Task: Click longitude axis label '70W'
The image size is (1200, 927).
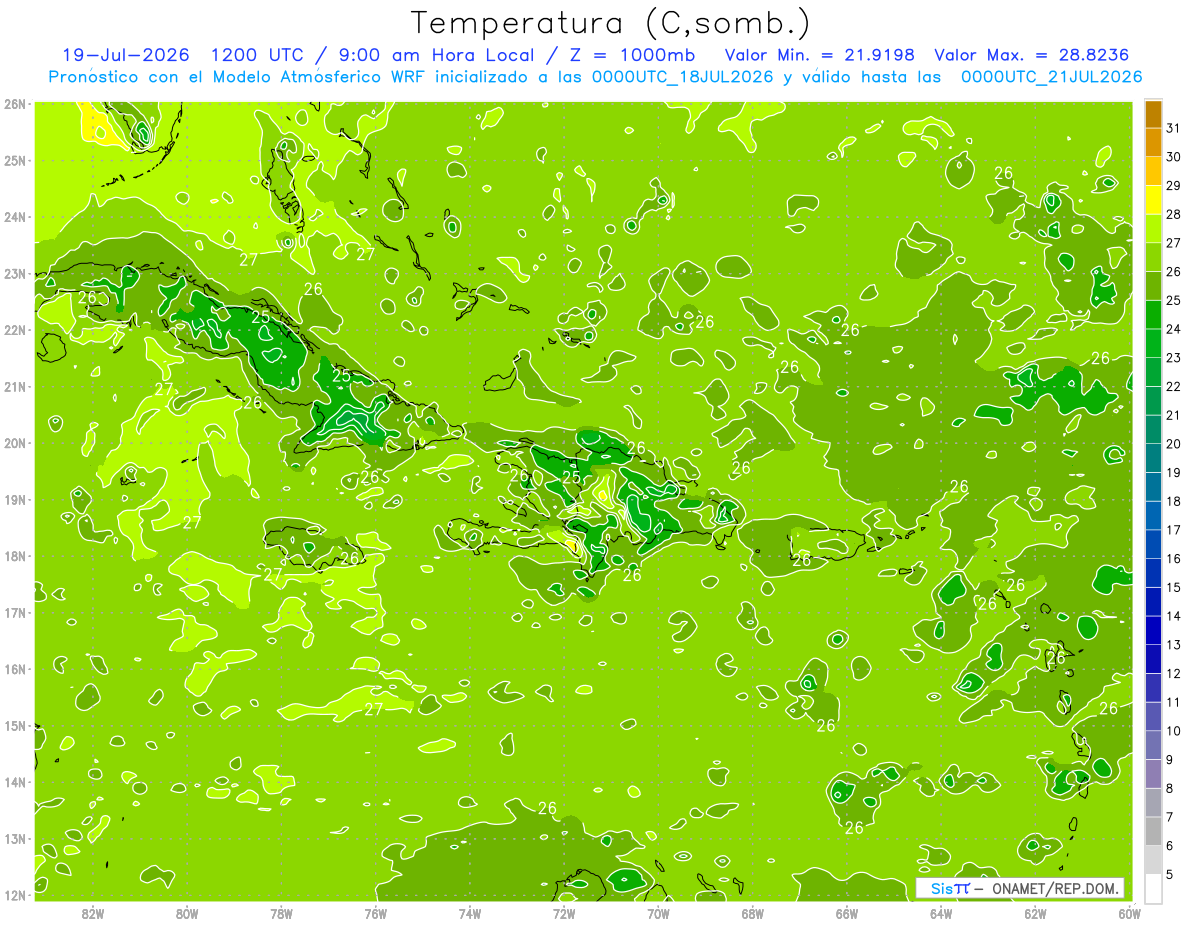Action: (658, 913)
